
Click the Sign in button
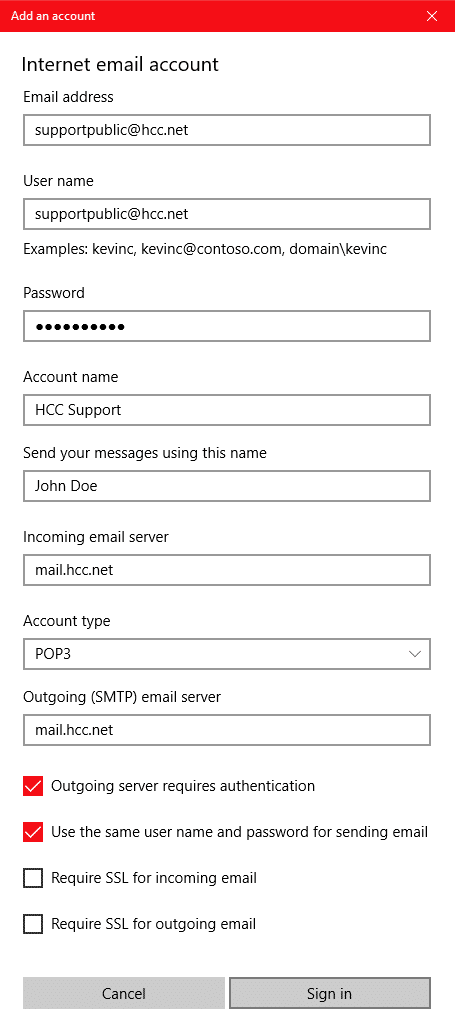point(329,993)
